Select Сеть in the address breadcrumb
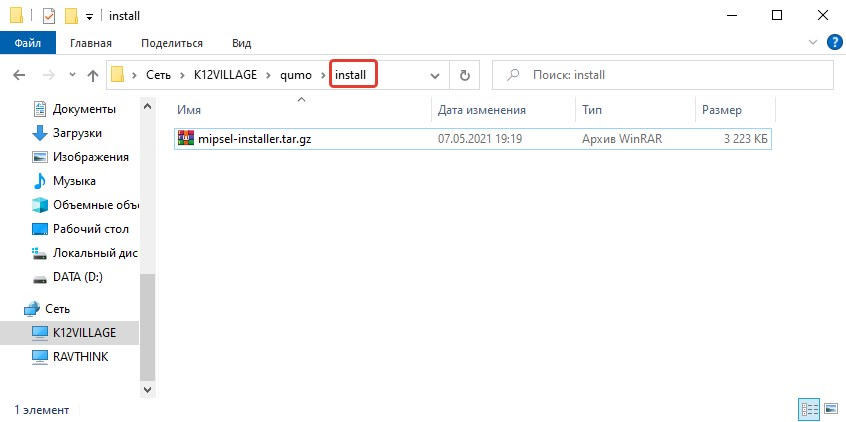The height and width of the screenshot is (422, 846). tap(158, 75)
